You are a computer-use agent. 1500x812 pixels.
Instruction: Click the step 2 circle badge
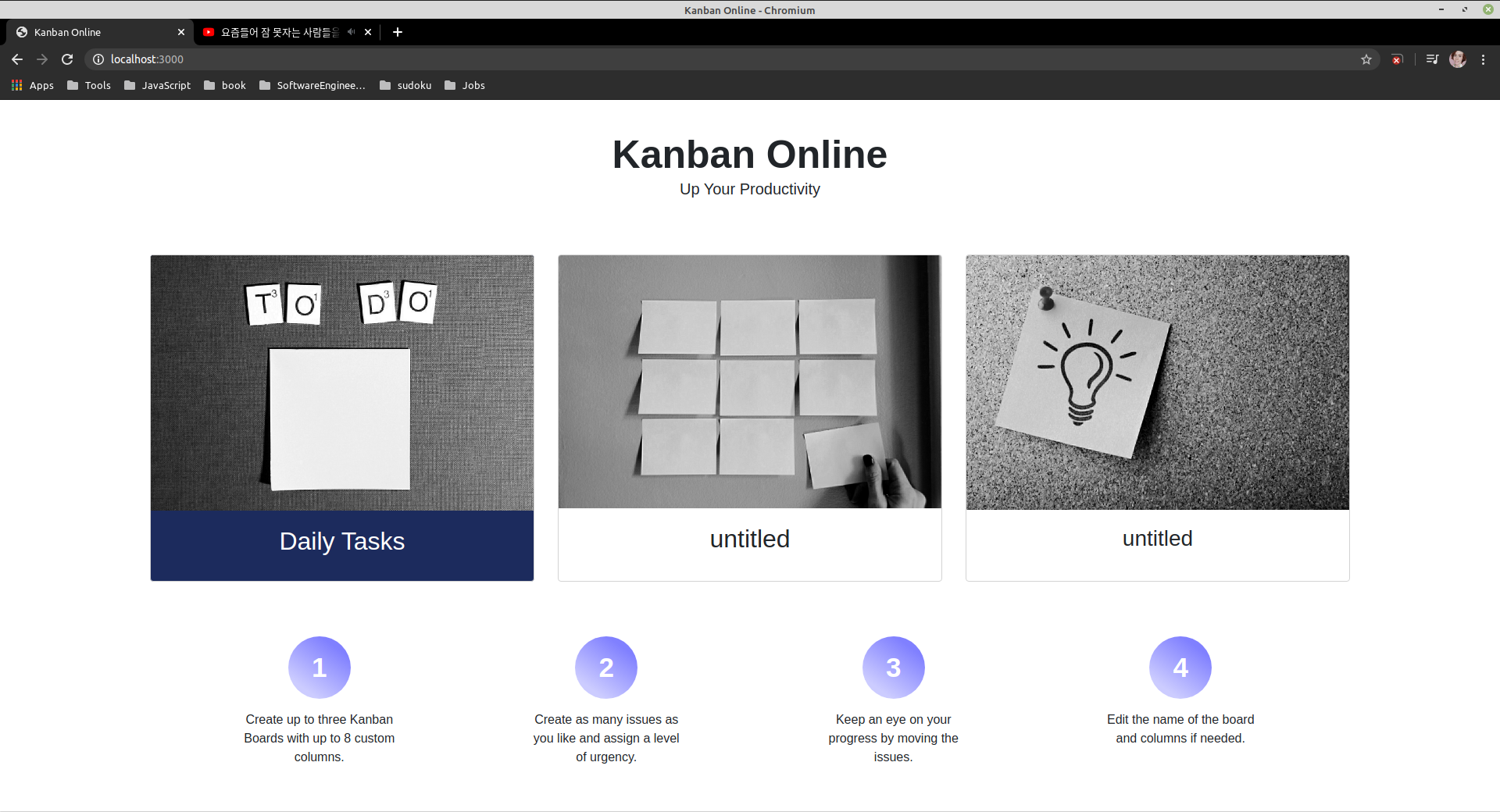[606, 668]
